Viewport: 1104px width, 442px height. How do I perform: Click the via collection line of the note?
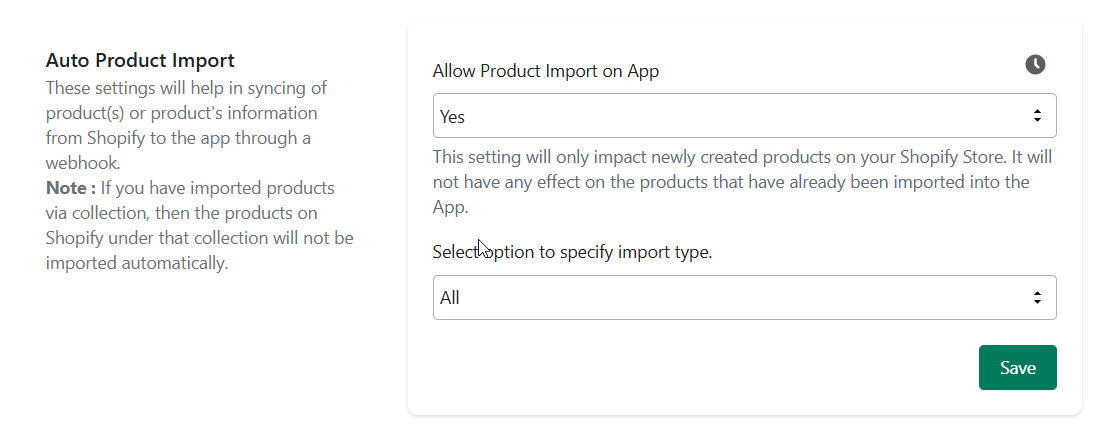[x=182, y=213]
